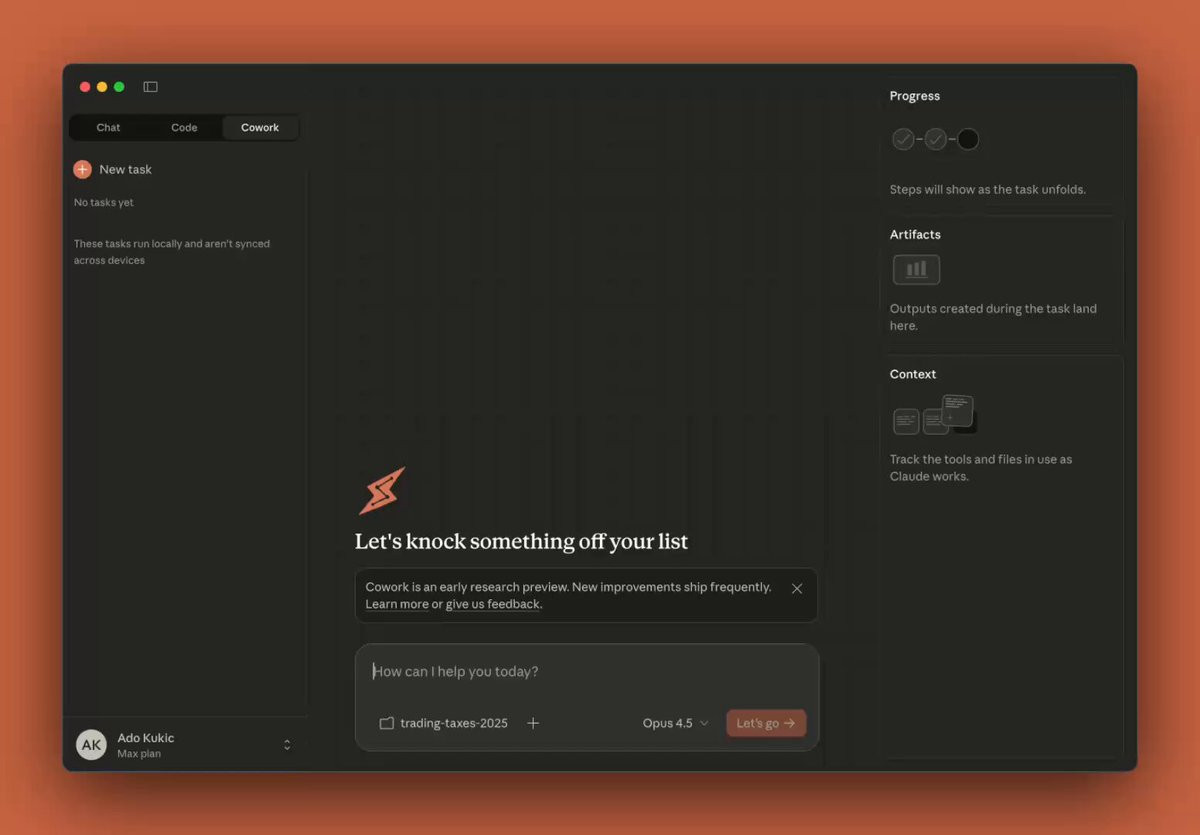Click the orange lightning bolt logo
The width and height of the screenshot is (1200, 835).
tap(382, 491)
